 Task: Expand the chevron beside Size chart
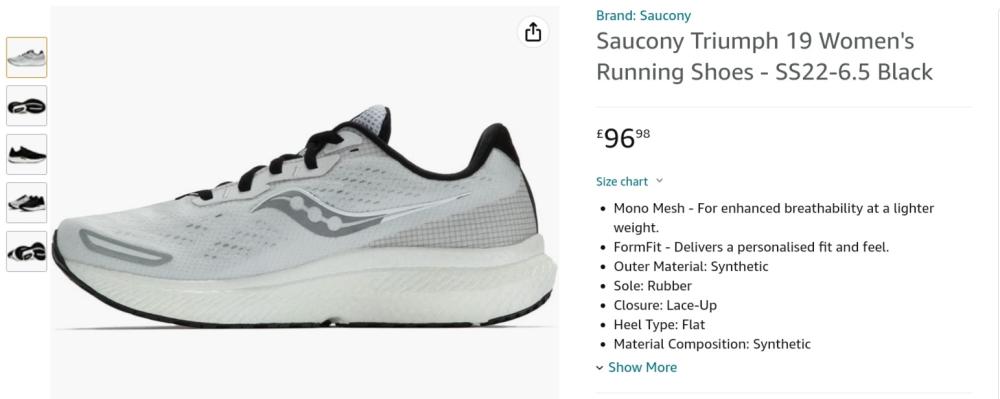tap(659, 181)
